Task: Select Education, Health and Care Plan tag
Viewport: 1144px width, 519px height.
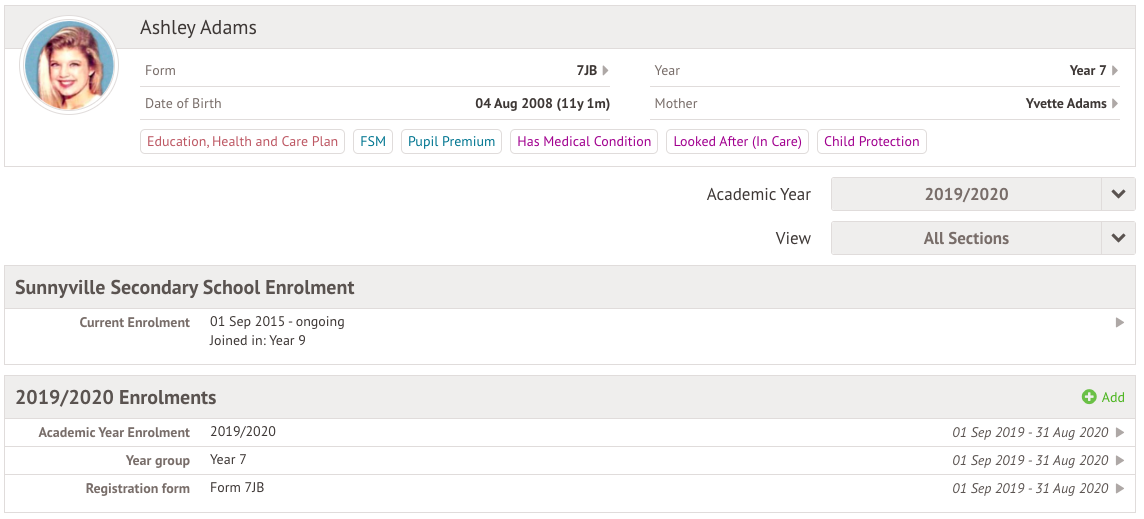Action: (243, 142)
